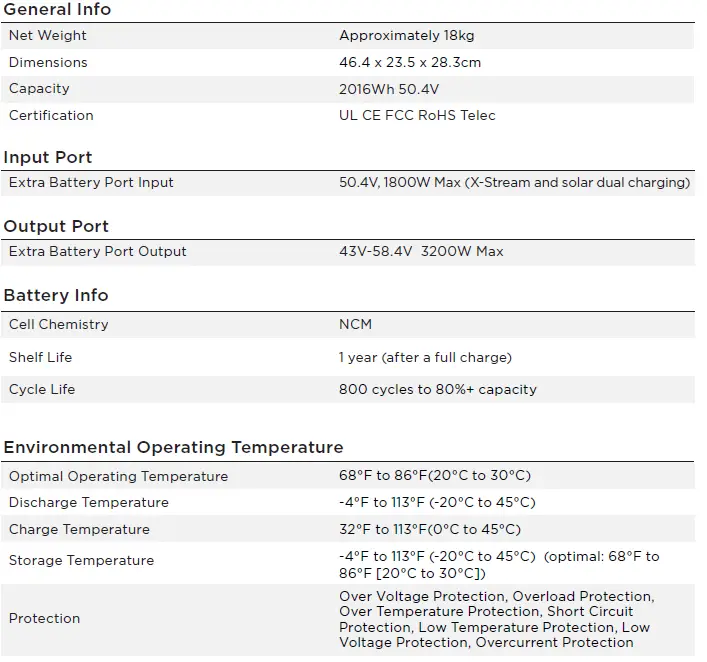Select the 43V-58.4V 3200W Max value
This screenshot has height=662, width=707.
(421, 251)
